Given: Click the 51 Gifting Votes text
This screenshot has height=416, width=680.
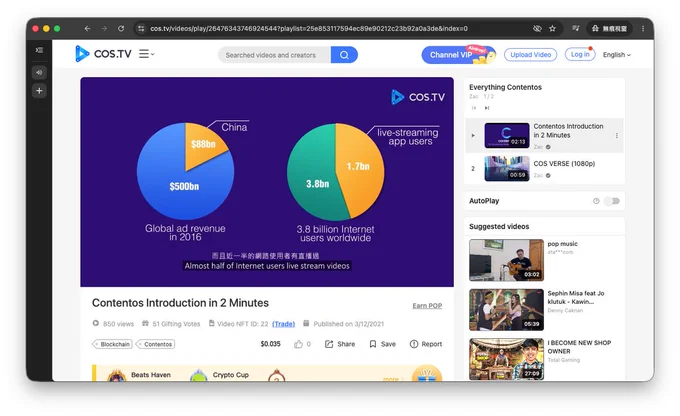Looking at the screenshot, I should pyautogui.click(x=176, y=324).
